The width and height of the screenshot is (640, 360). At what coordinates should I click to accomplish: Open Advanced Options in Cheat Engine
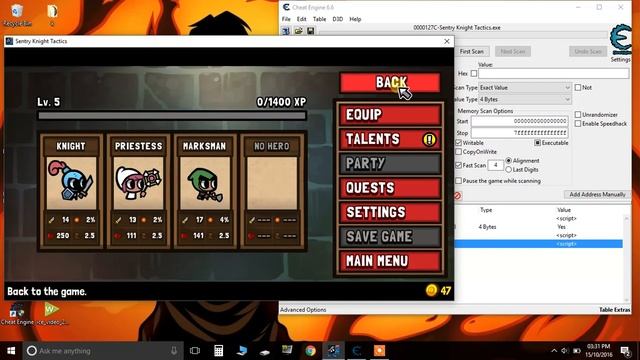pyautogui.click(x=303, y=310)
